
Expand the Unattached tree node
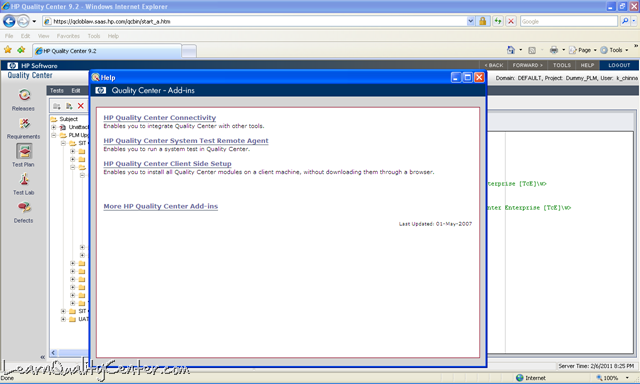(x=53, y=127)
